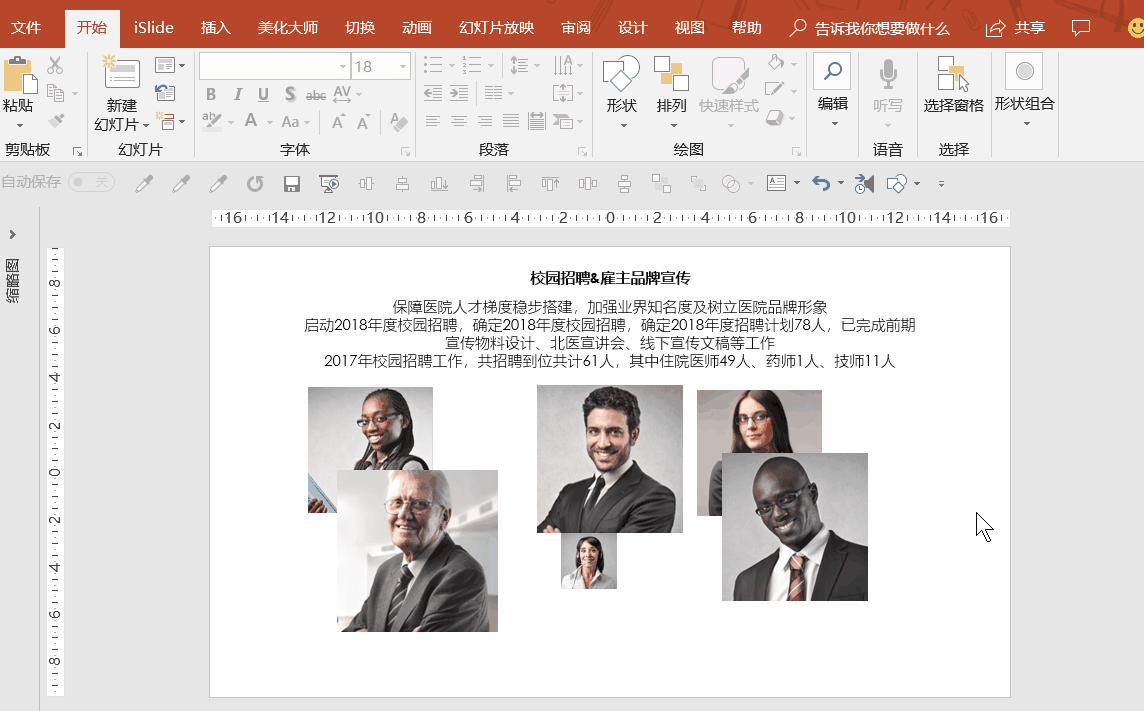Open Drawing (绘图) format launcher
This screenshot has width=1144, height=711.
(796, 152)
